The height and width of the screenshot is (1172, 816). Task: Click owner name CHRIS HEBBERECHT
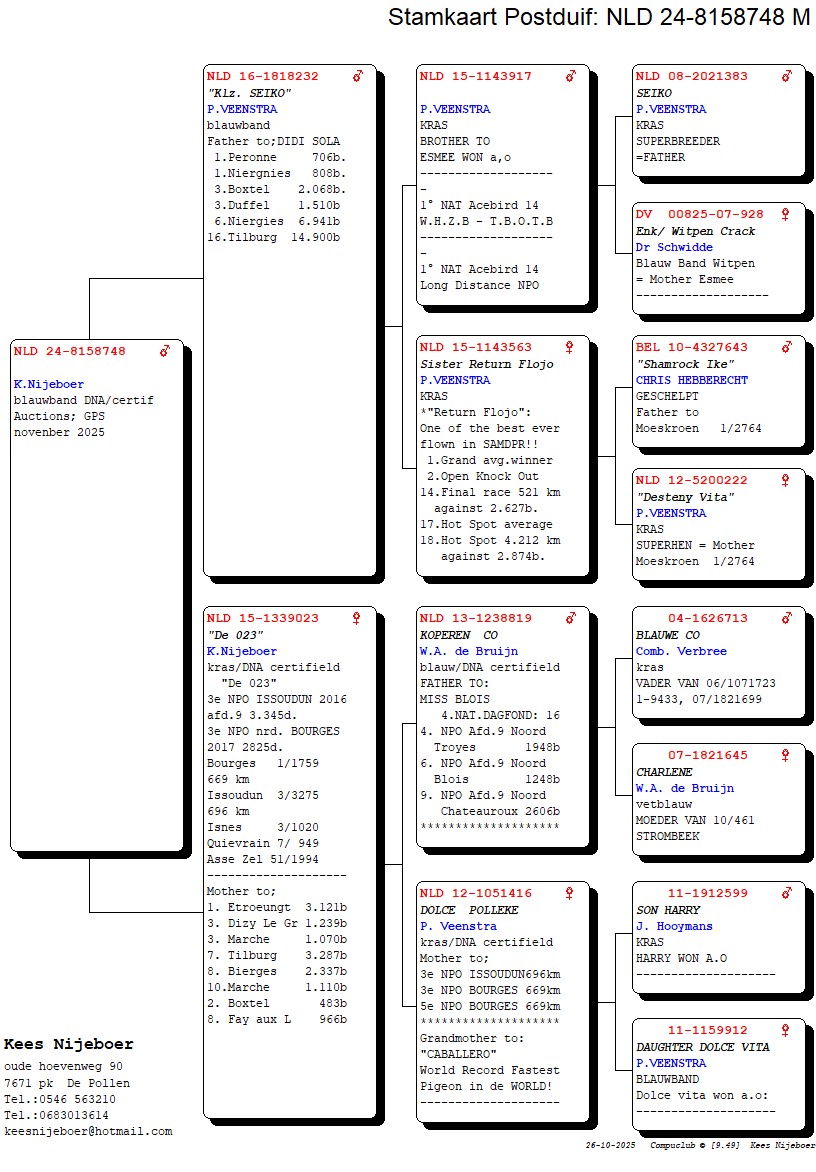[691, 380]
